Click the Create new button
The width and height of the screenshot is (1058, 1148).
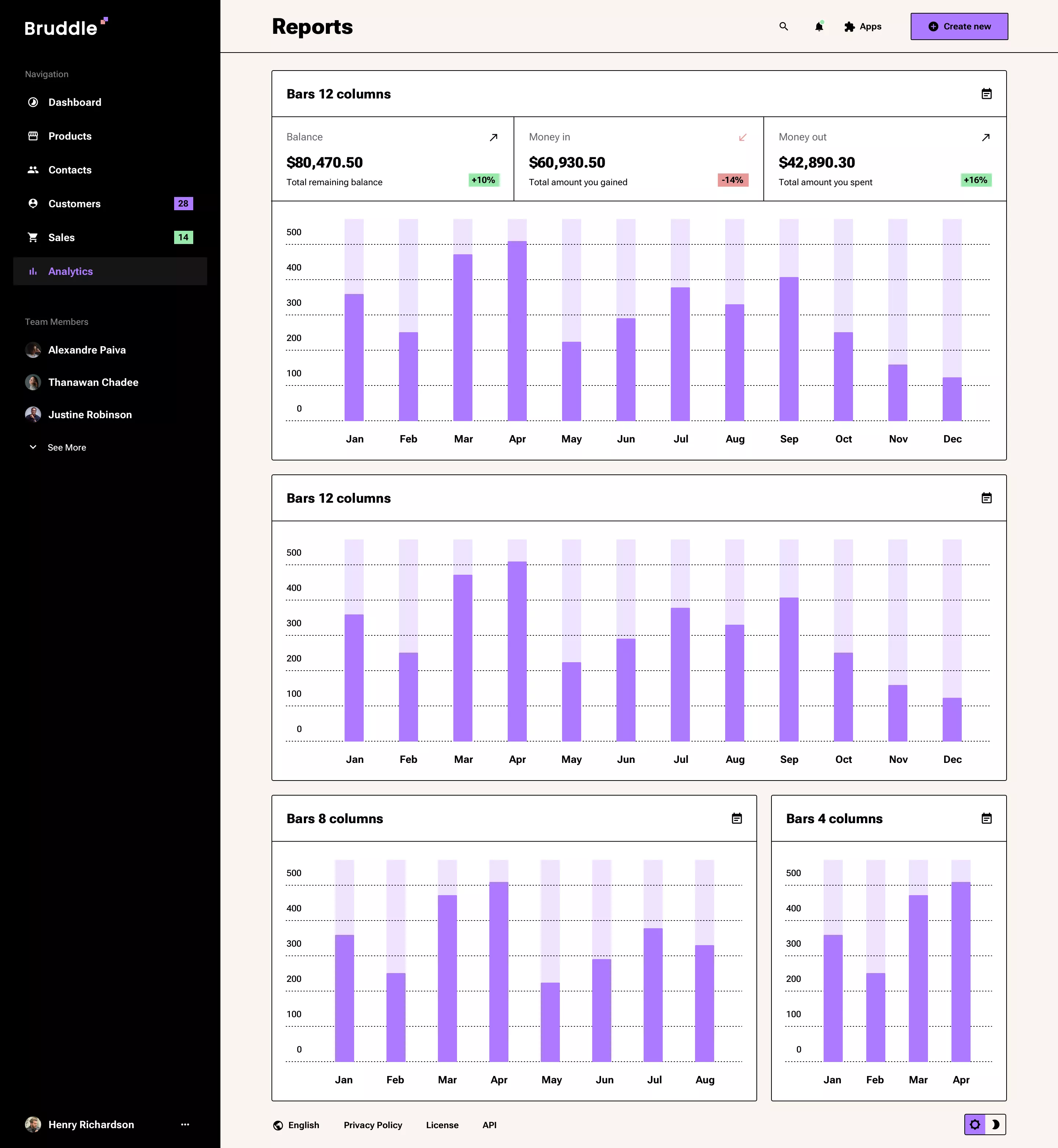[x=959, y=26]
